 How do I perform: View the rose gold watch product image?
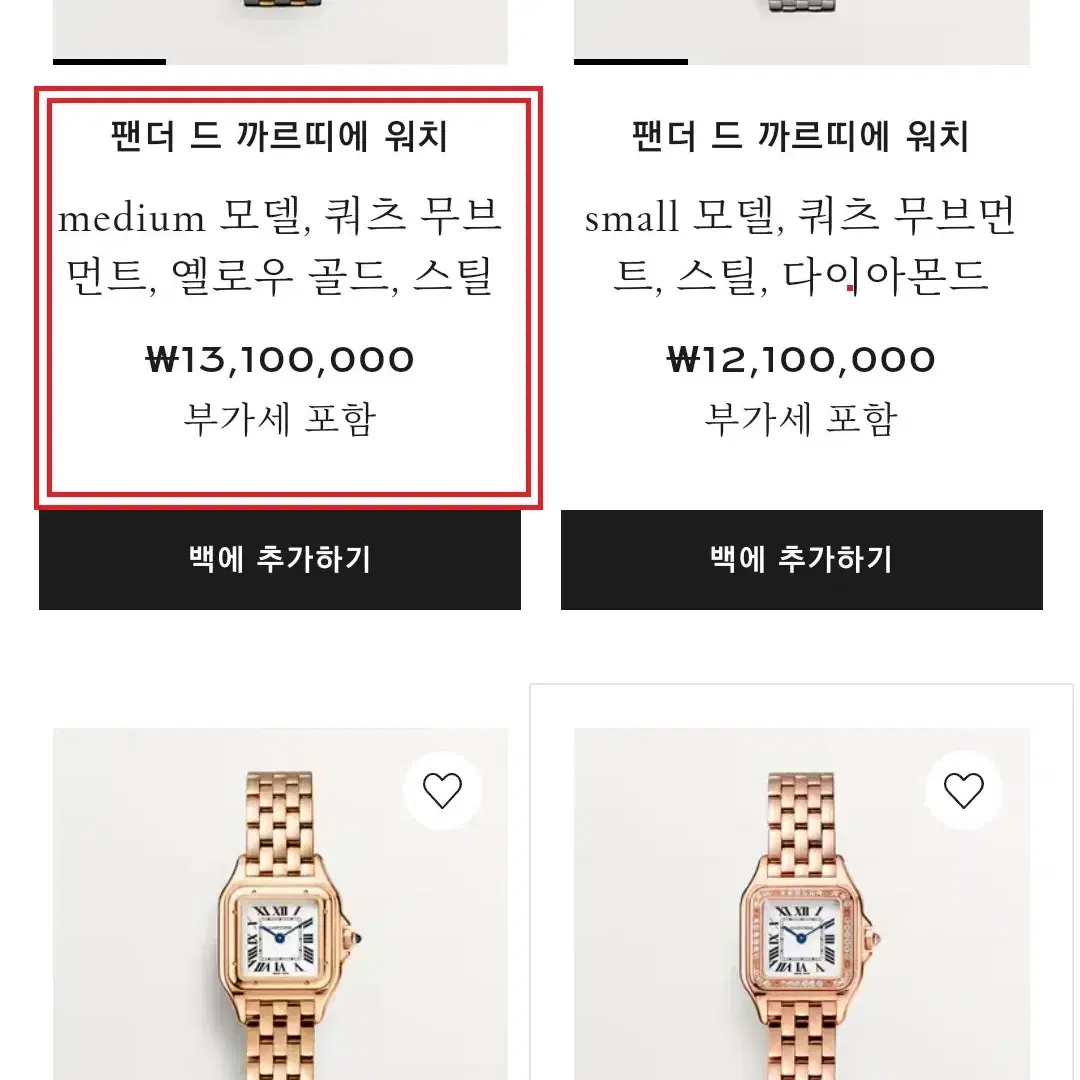pyautogui.click(x=281, y=904)
